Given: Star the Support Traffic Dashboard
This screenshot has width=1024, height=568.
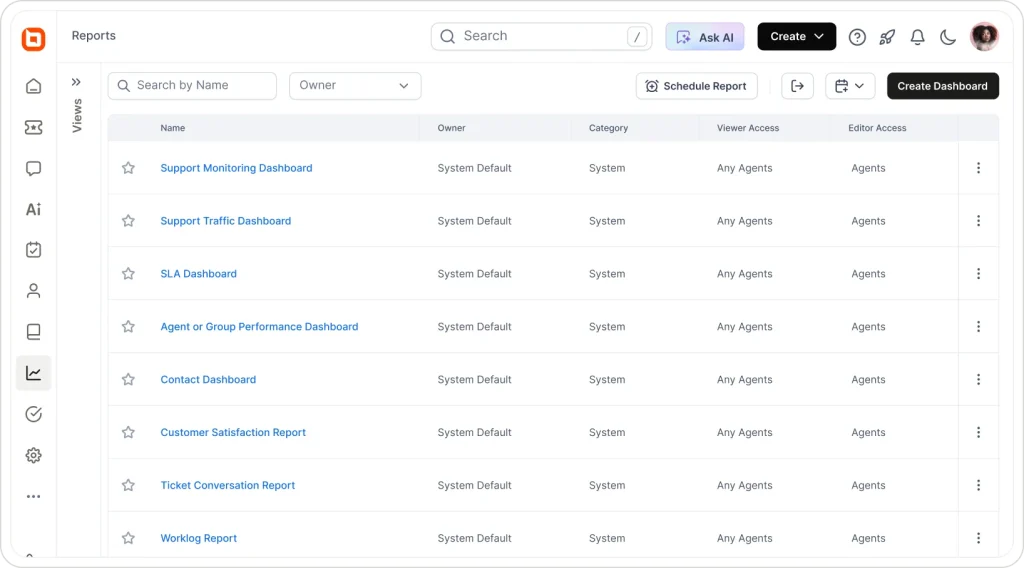Looking at the screenshot, I should [129, 221].
